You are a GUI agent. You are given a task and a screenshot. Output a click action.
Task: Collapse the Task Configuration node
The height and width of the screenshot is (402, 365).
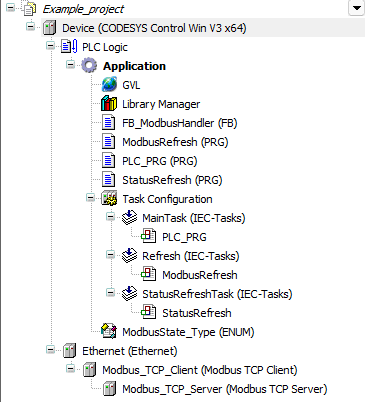click(91, 198)
